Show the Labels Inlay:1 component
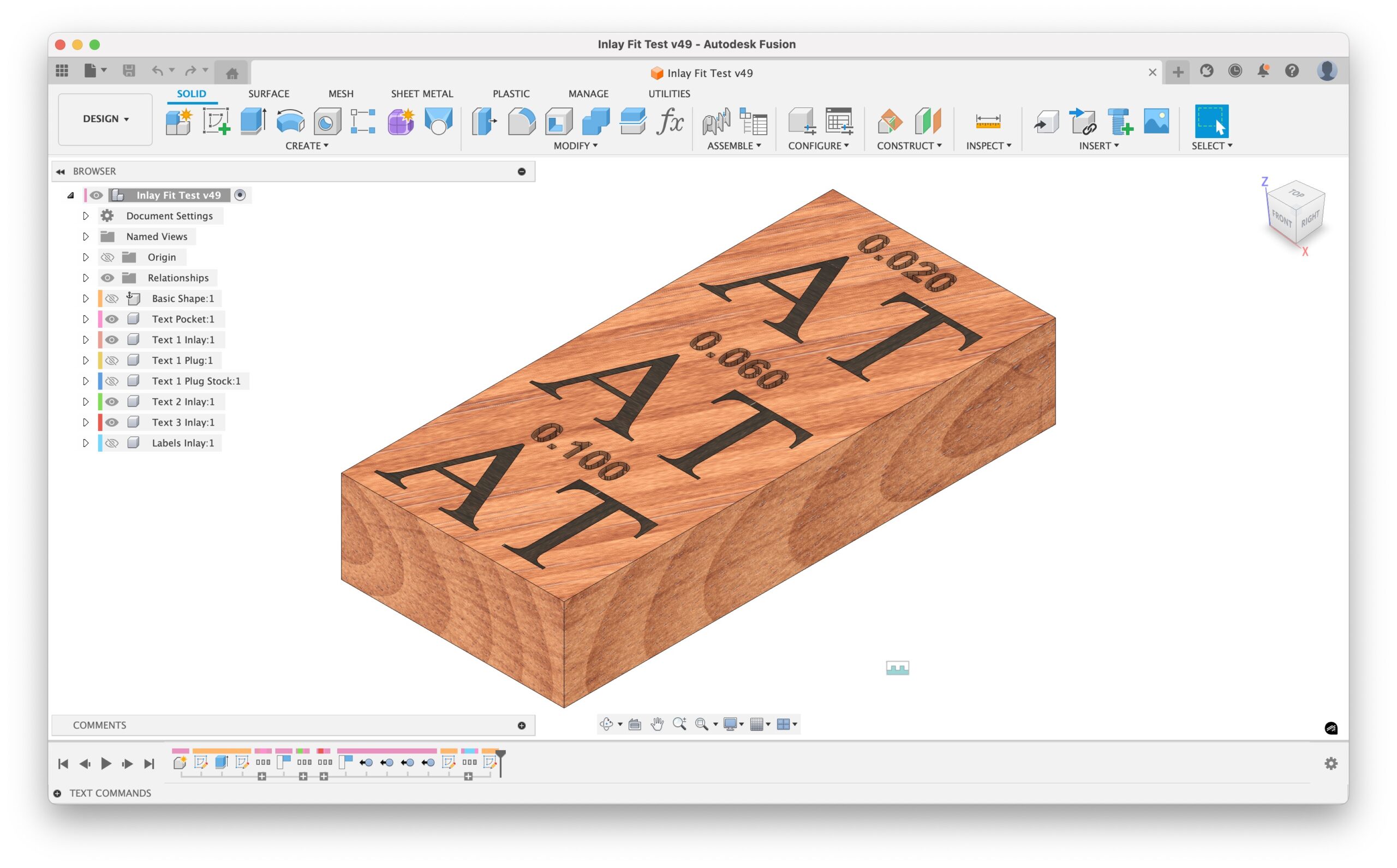The image size is (1397, 868). 112,443
